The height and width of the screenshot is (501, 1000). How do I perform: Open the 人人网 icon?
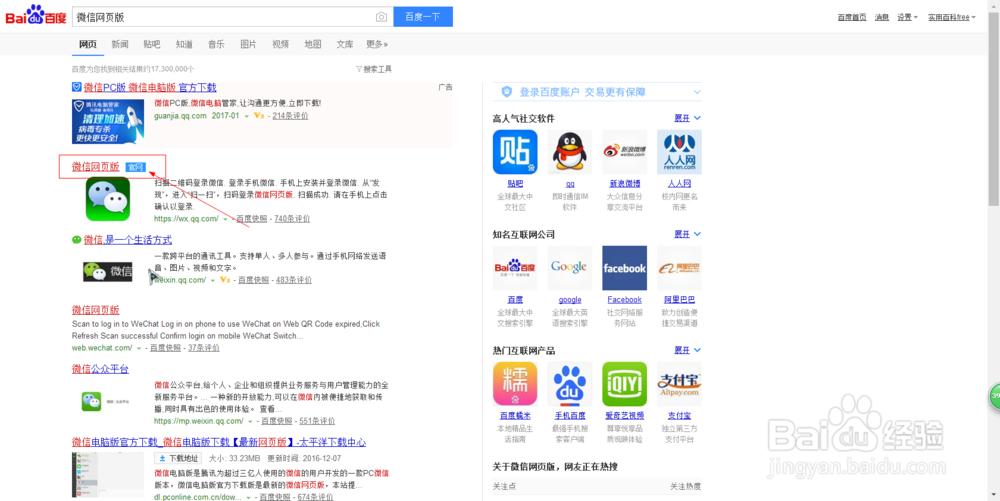coord(679,152)
